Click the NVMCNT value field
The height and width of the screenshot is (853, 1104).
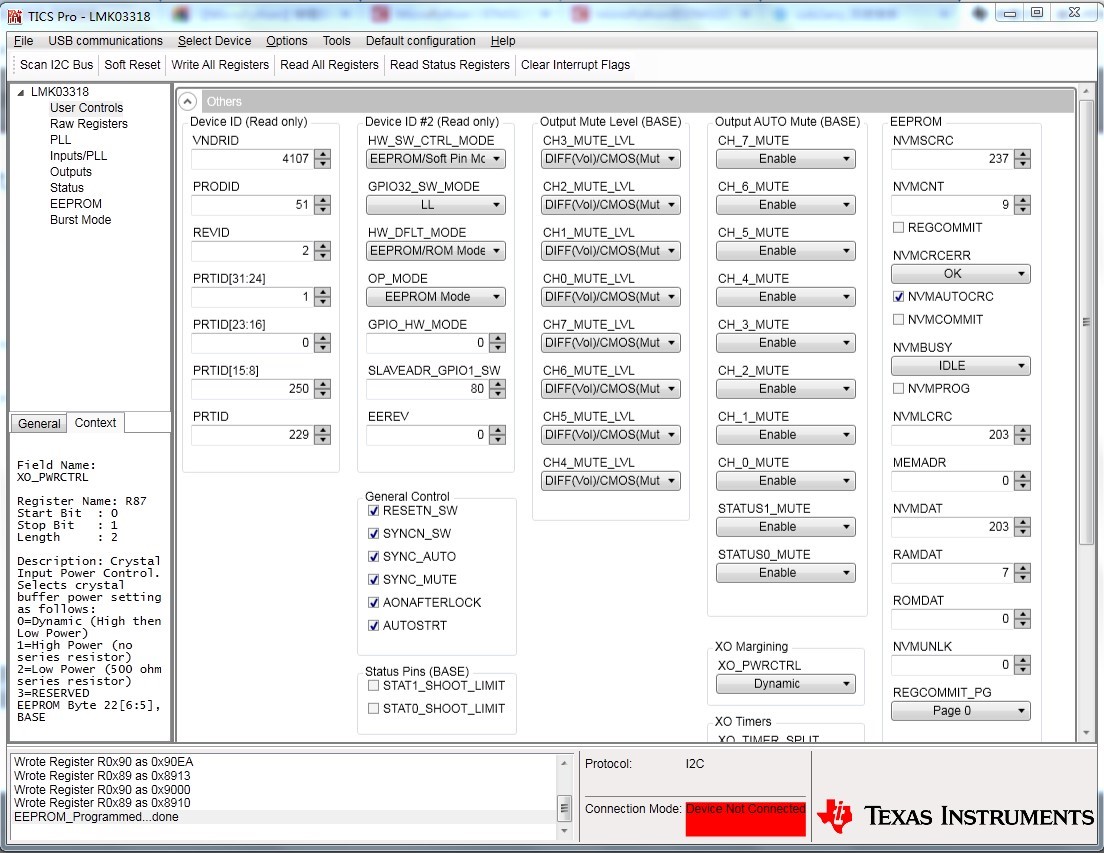953,205
